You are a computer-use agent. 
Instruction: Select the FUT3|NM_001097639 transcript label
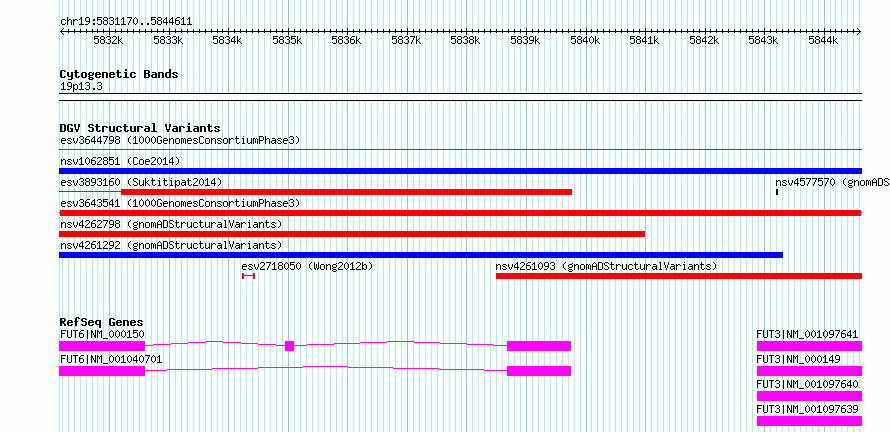807,409
